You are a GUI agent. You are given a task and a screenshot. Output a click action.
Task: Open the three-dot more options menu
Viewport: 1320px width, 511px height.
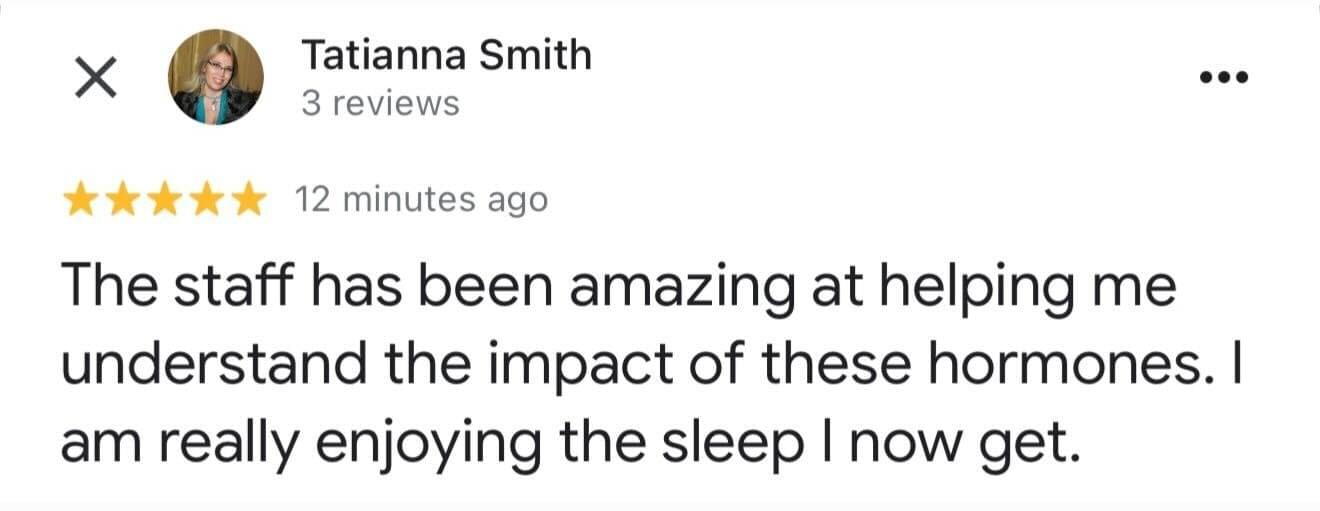coord(1226,77)
